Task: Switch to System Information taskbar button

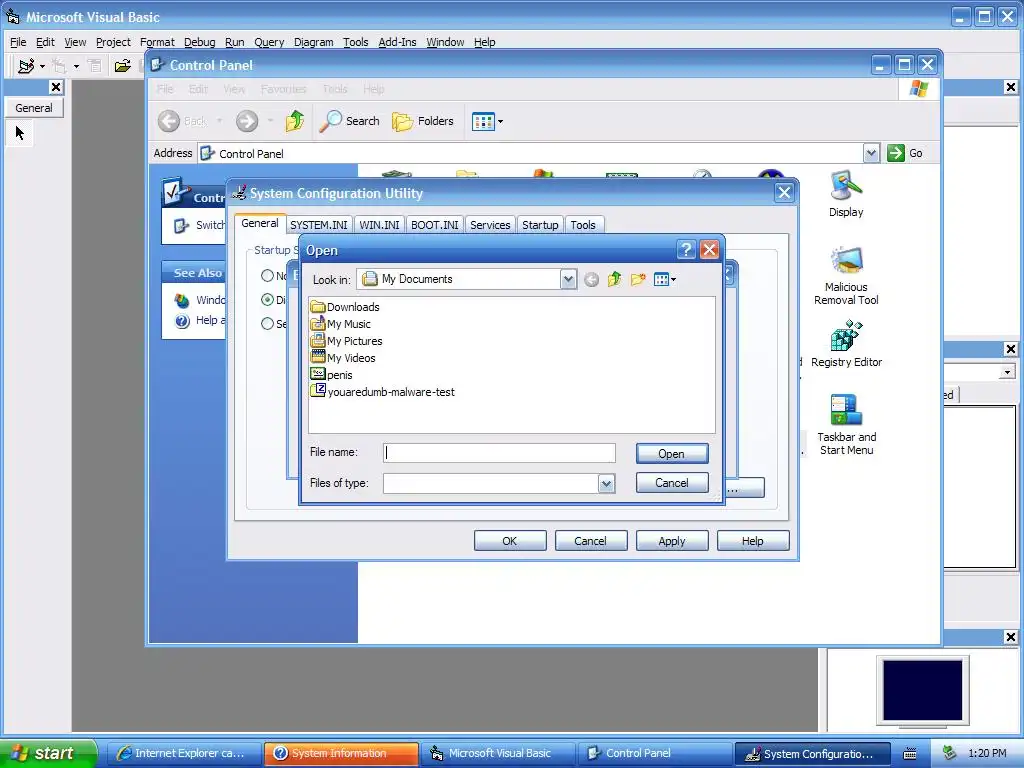Action: pyautogui.click(x=342, y=754)
